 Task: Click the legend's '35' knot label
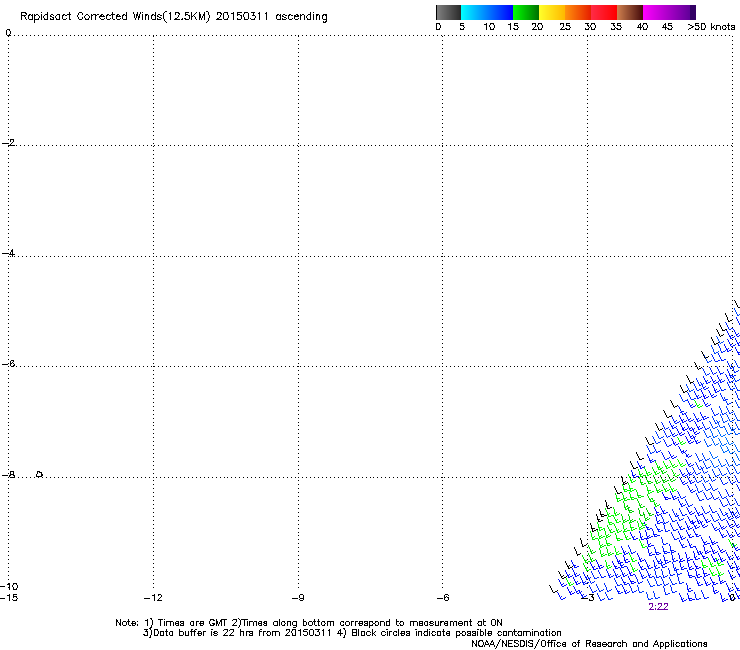[x=616, y=27]
